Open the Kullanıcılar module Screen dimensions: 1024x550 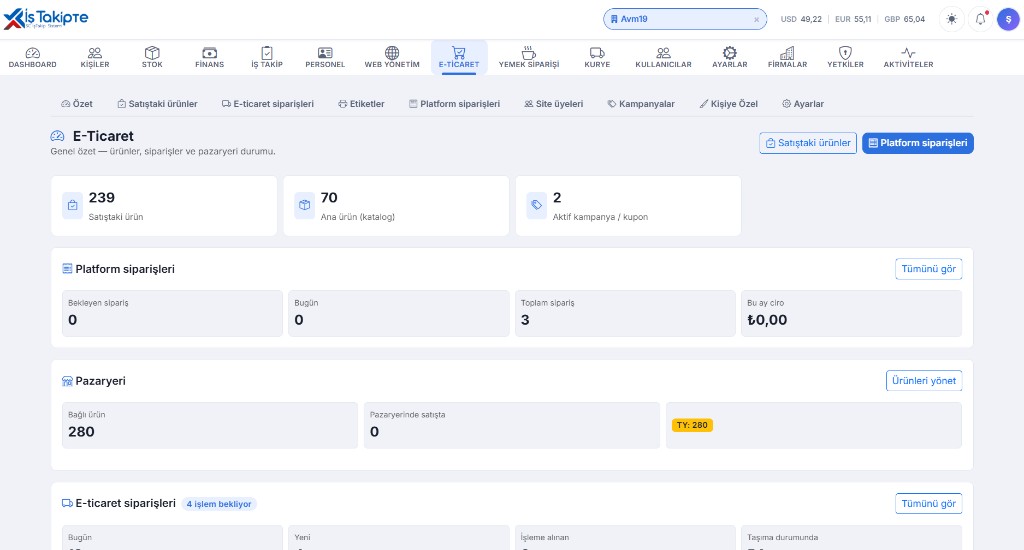tap(664, 57)
